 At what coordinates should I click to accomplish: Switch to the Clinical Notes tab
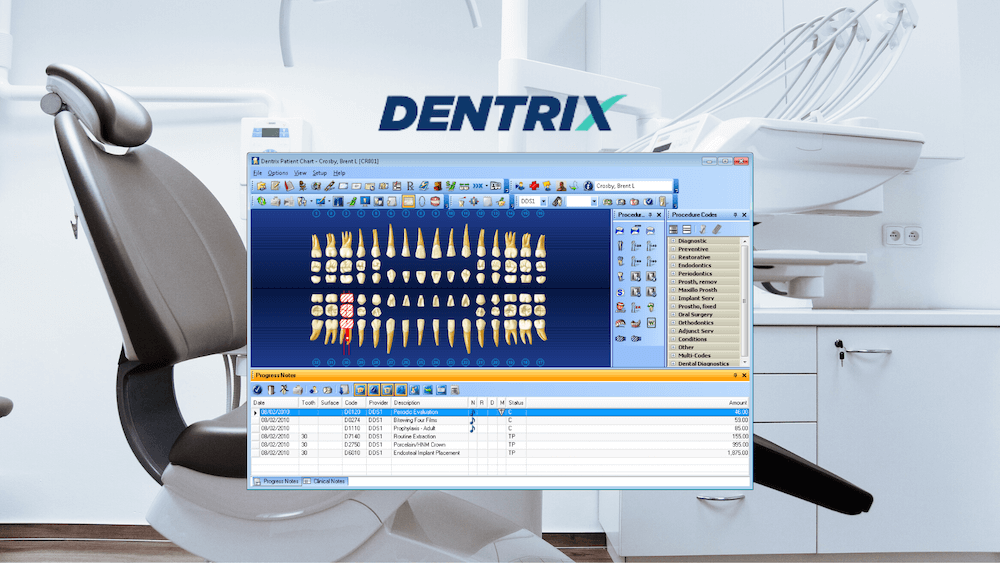tap(325, 481)
